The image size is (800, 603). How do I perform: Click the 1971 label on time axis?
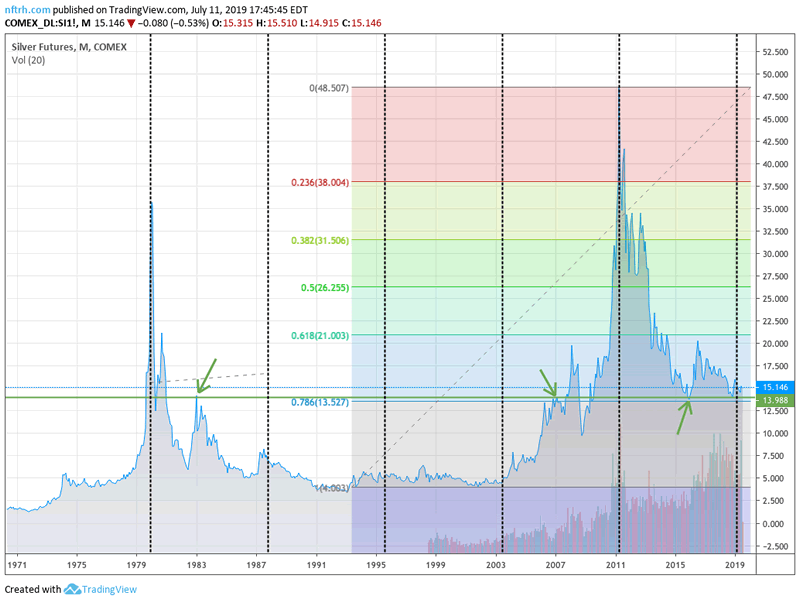(16, 565)
